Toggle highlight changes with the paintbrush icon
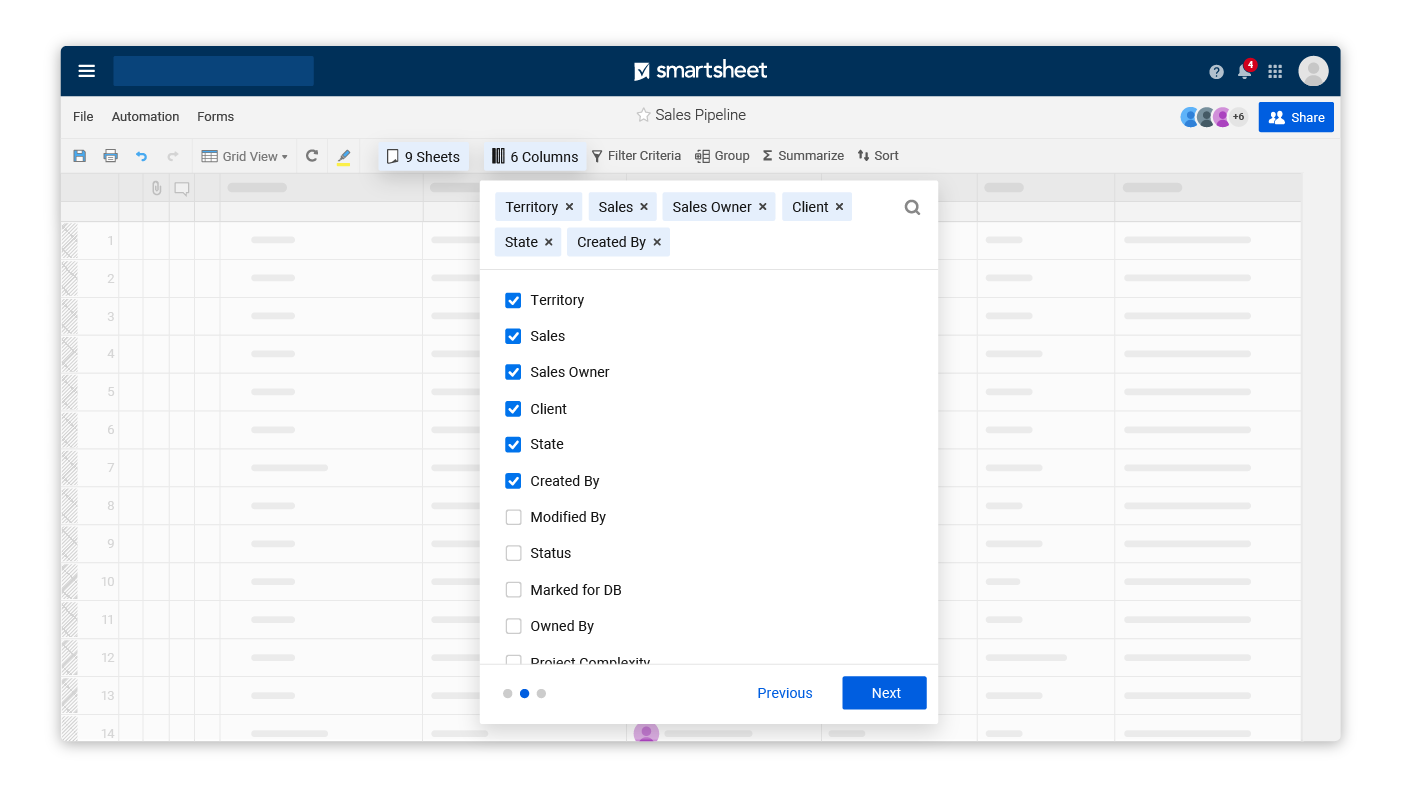 (x=343, y=156)
